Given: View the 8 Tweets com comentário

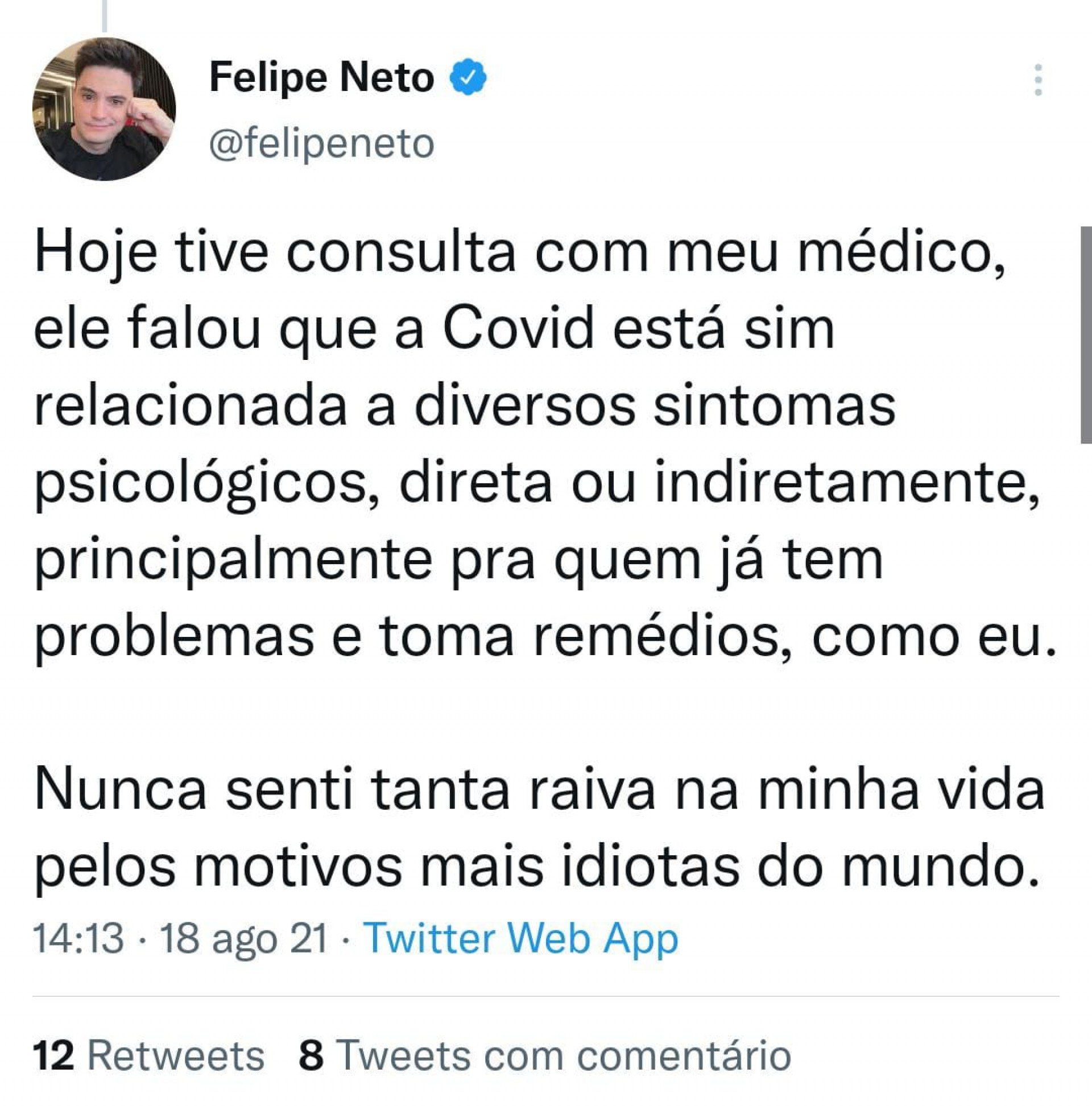Looking at the screenshot, I should [x=544, y=1055].
